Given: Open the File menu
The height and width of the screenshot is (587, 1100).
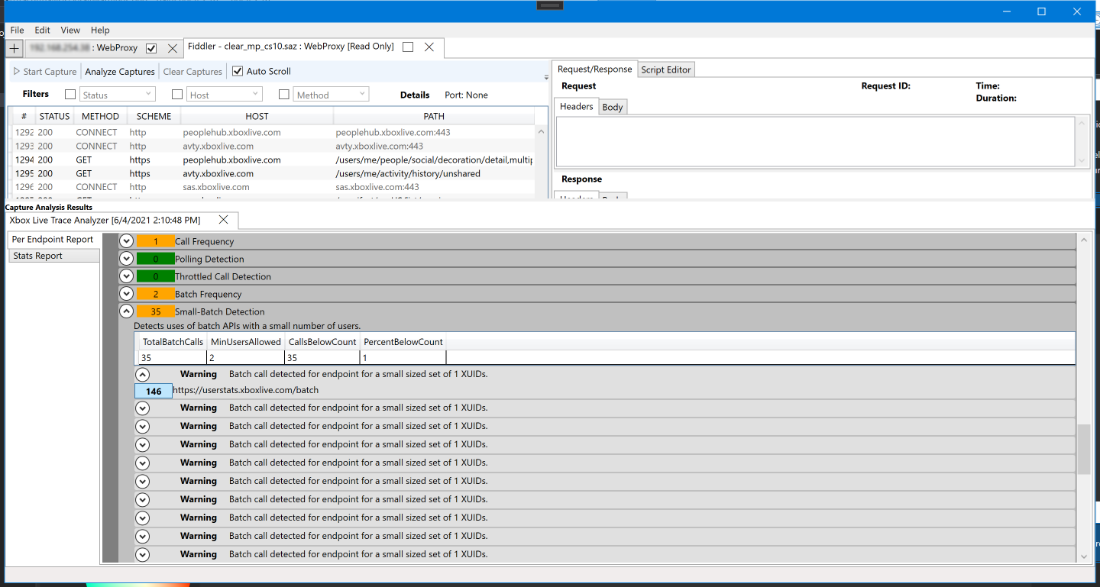Looking at the screenshot, I should [x=18, y=30].
